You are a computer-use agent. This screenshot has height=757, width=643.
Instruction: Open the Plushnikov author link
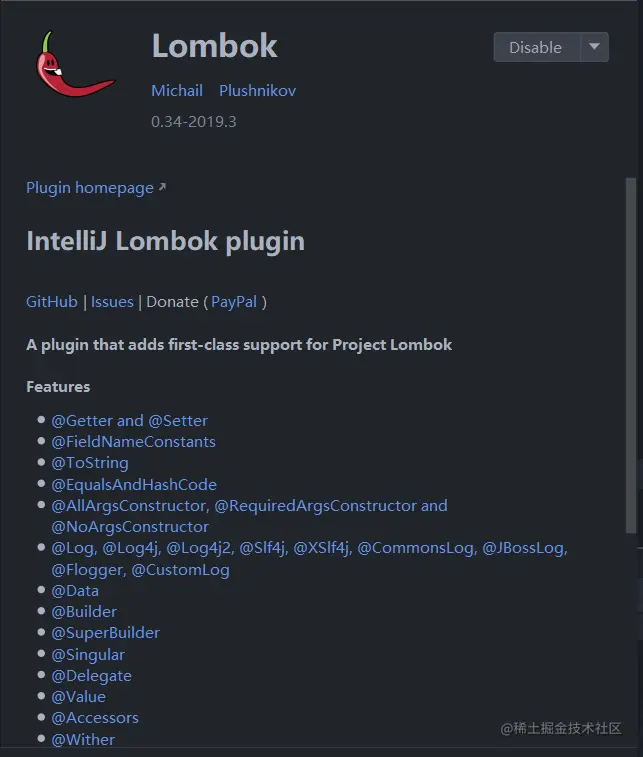click(257, 91)
